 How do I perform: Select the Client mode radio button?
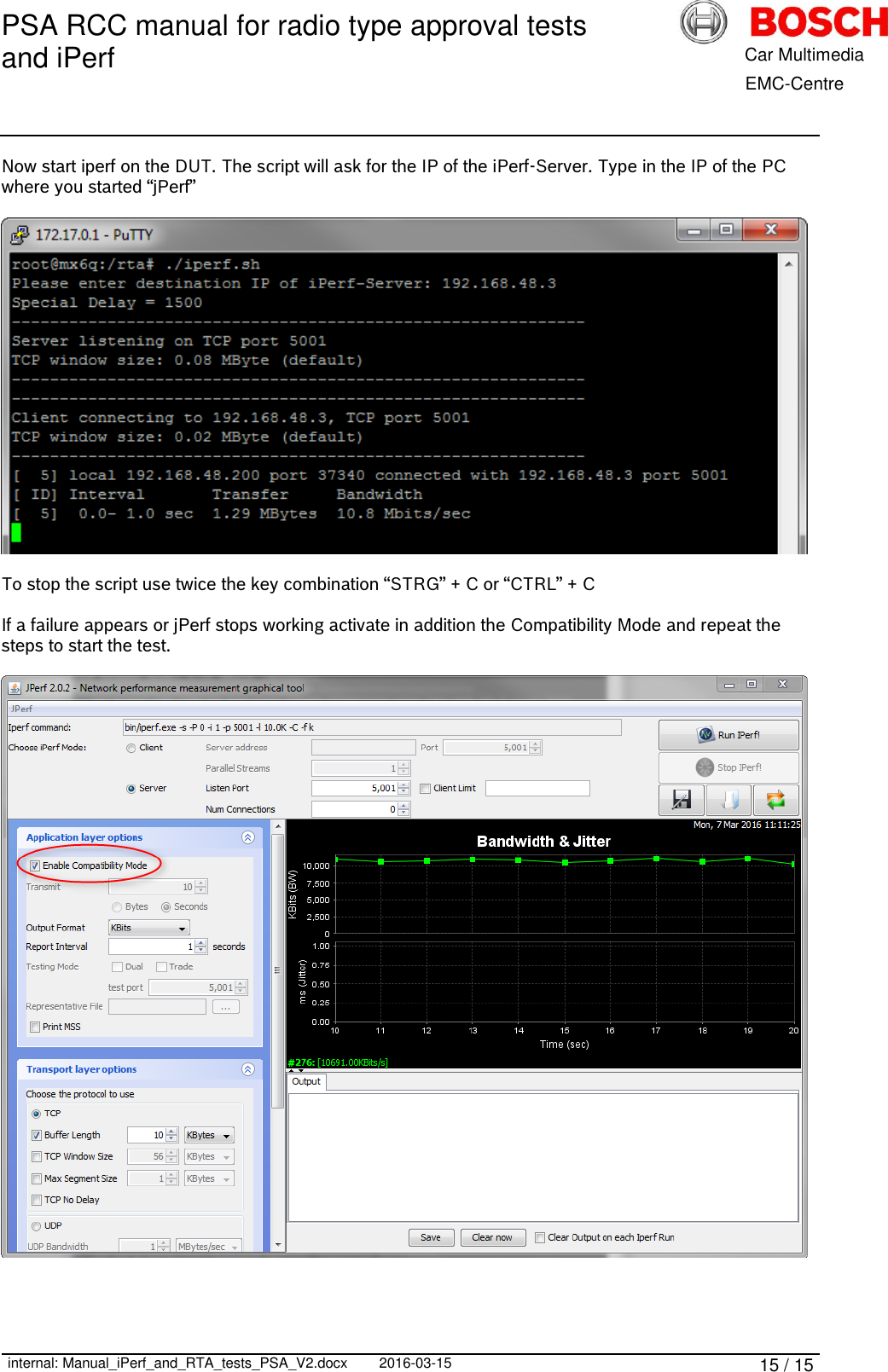131,748
